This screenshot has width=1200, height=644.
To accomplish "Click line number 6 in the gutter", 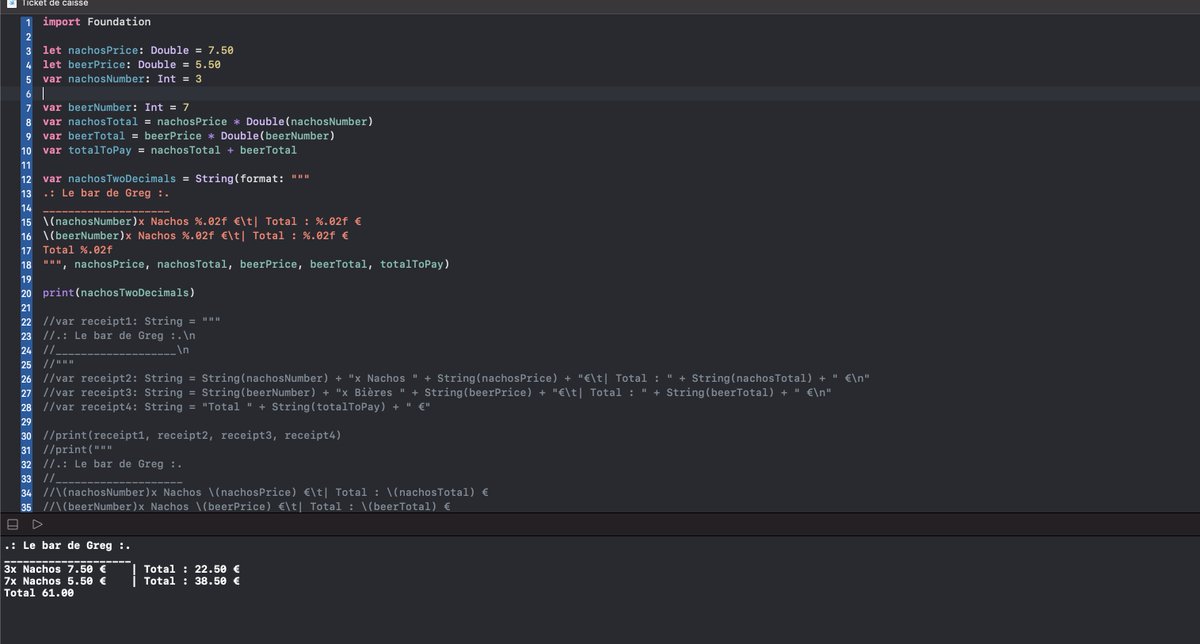I will click(x=28, y=93).
